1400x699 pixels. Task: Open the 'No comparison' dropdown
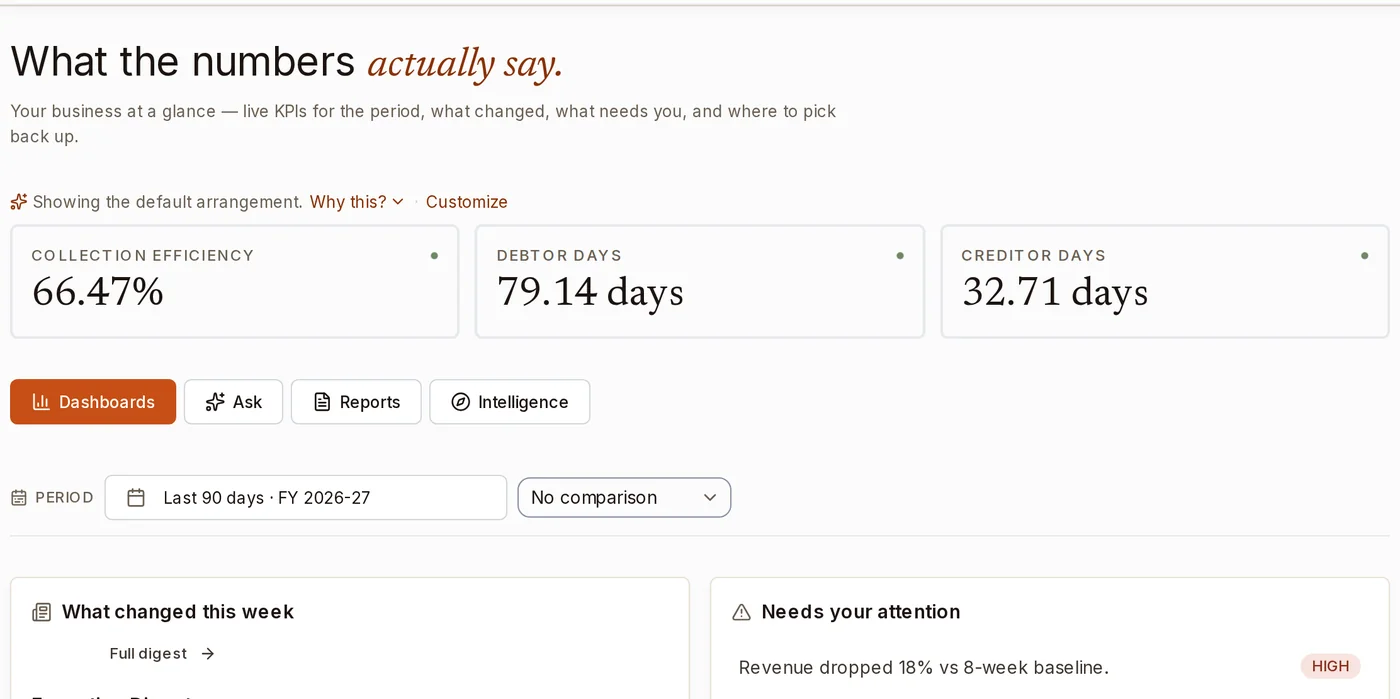coord(624,497)
